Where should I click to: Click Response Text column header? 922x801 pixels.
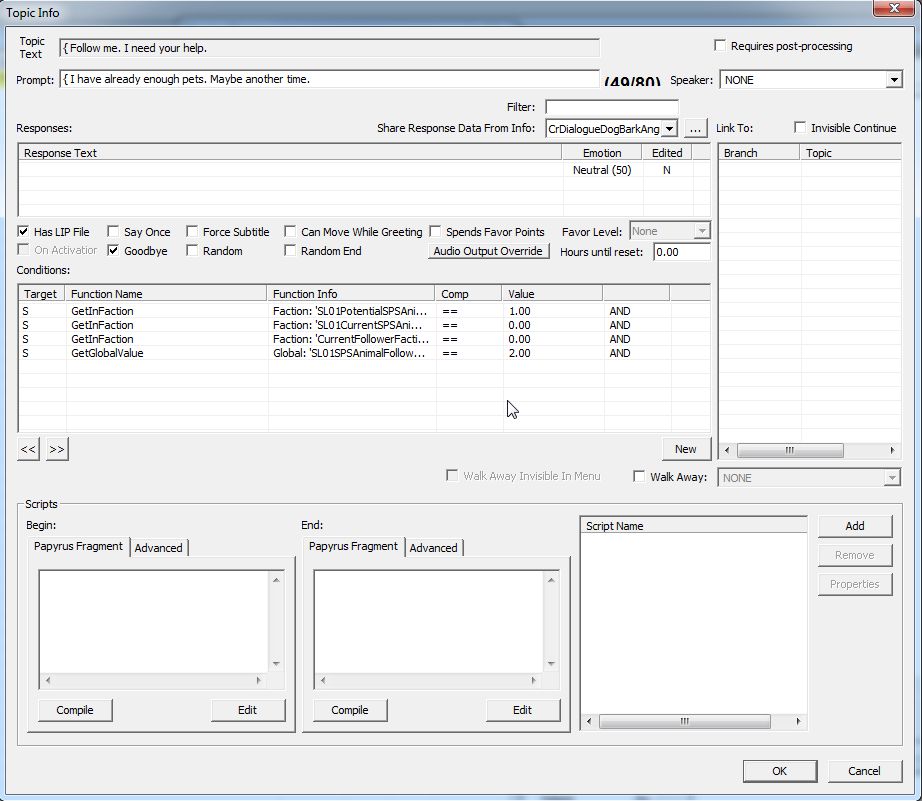[x=290, y=153]
